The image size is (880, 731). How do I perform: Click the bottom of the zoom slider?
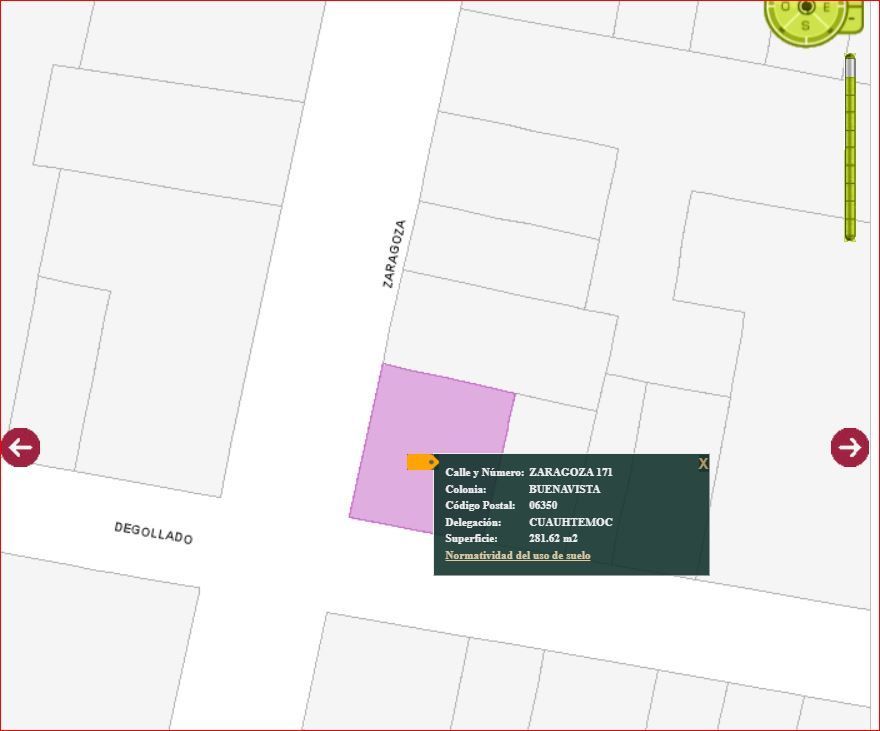(x=850, y=236)
